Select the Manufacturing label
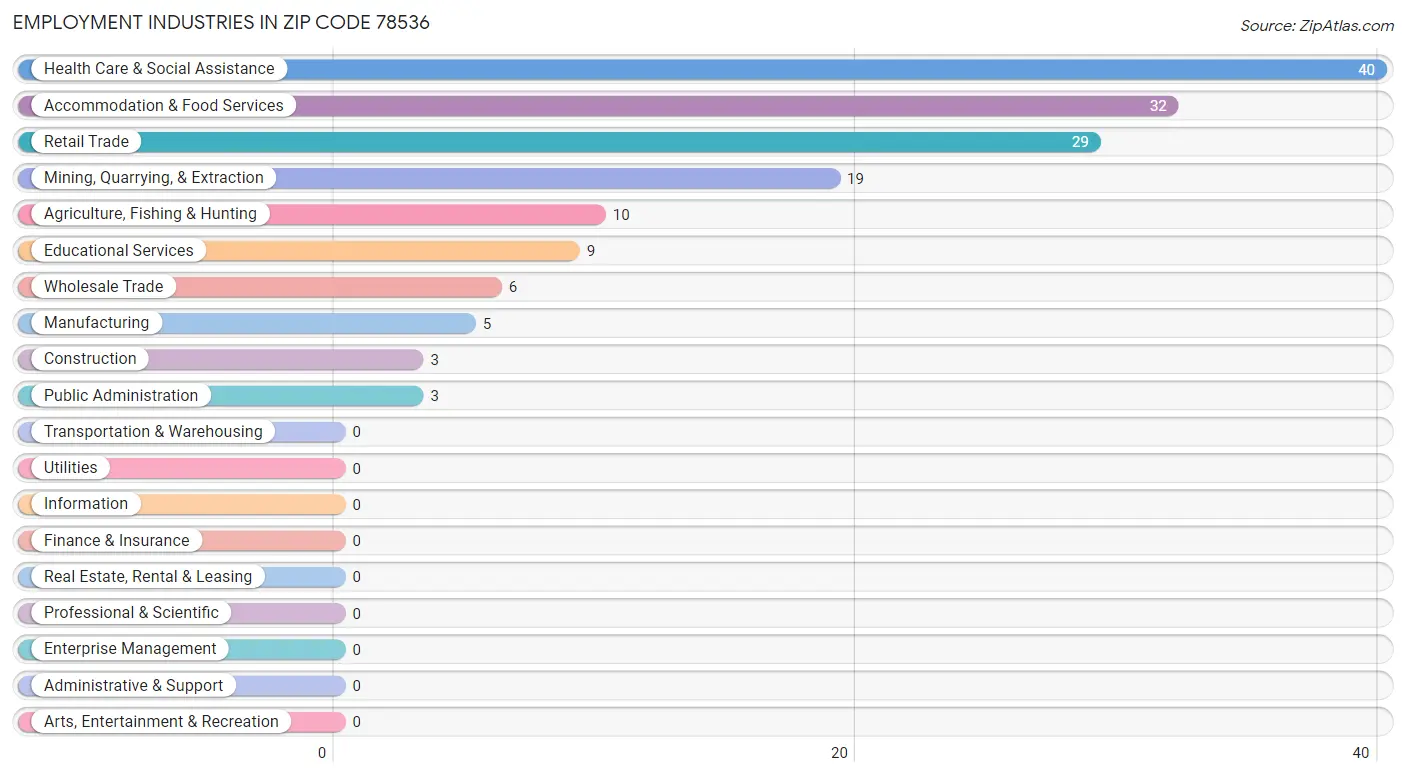The width and height of the screenshot is (1406, 777). pyautogui.click(x=96, y=323)
